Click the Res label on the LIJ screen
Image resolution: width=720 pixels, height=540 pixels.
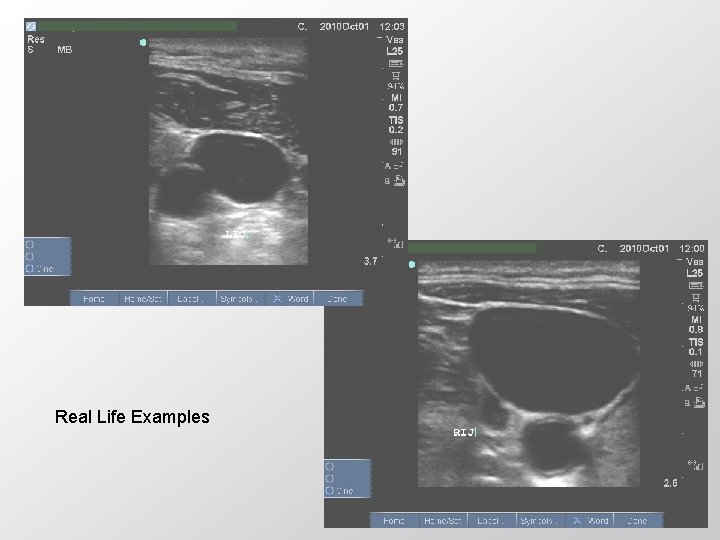[x=36, y=39]
